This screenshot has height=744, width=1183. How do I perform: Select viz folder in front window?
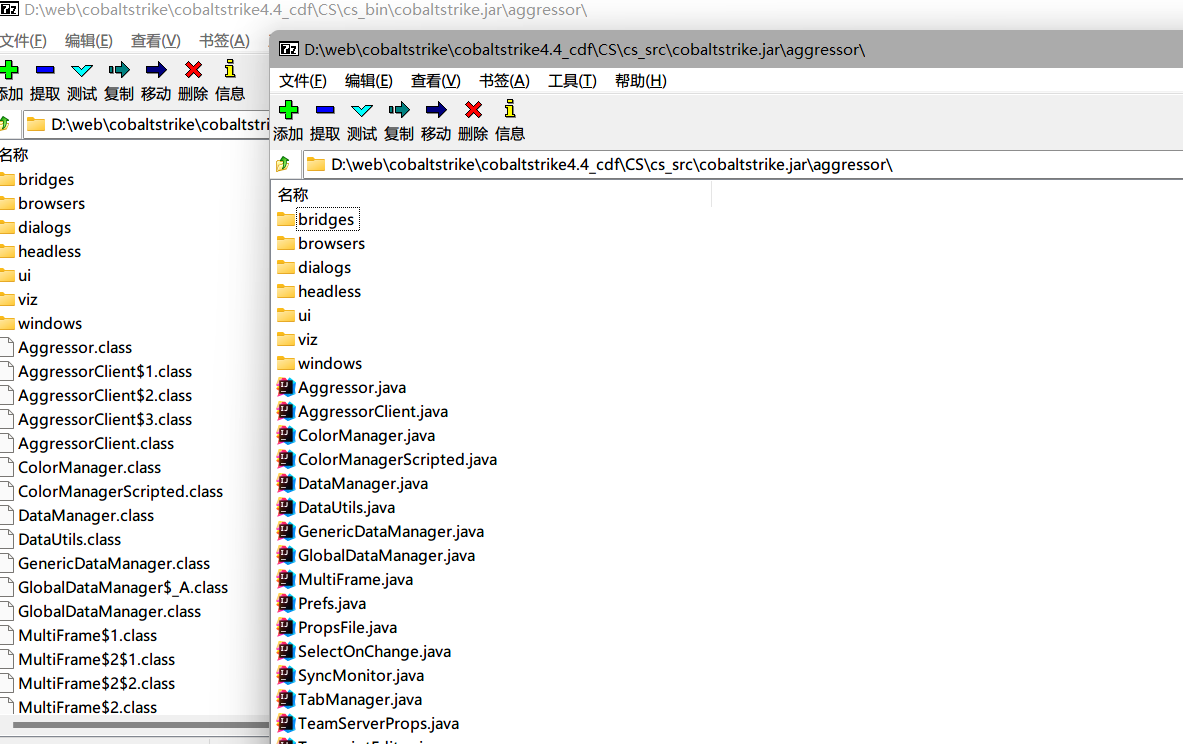pos(297,340)
